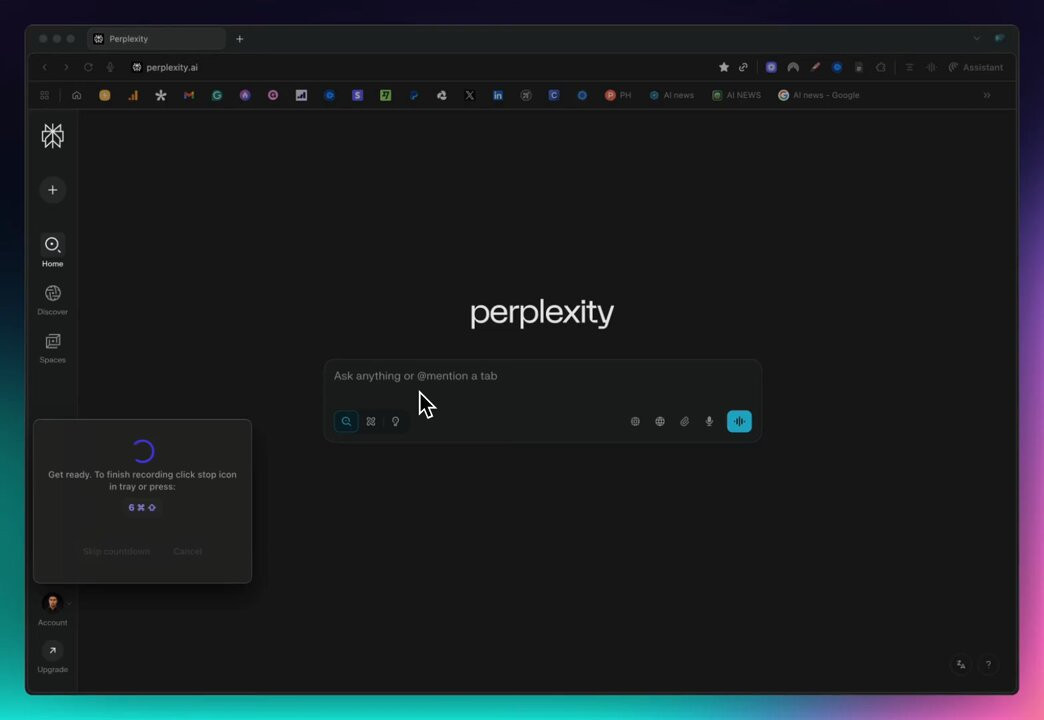
Task: Open the PH bookmark
Action: point(618,95)
